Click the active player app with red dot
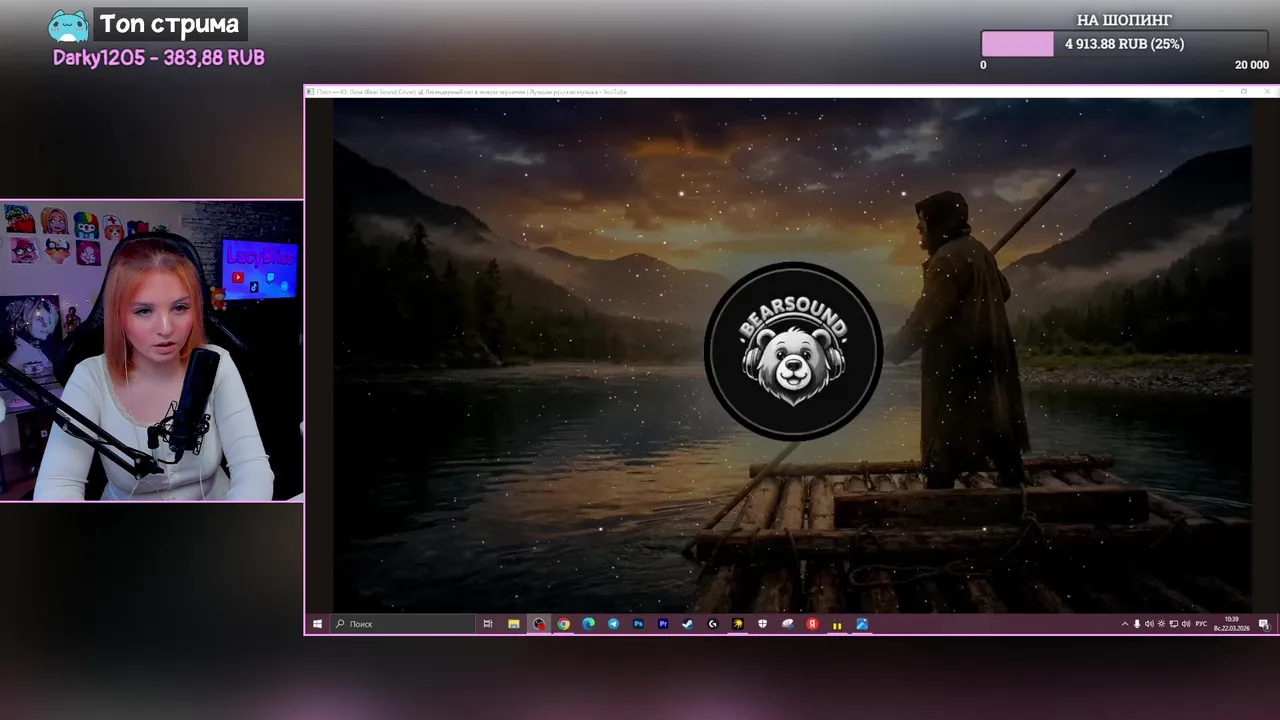The height and width of the screenshot is (720, 1280). tap(539, 624)
